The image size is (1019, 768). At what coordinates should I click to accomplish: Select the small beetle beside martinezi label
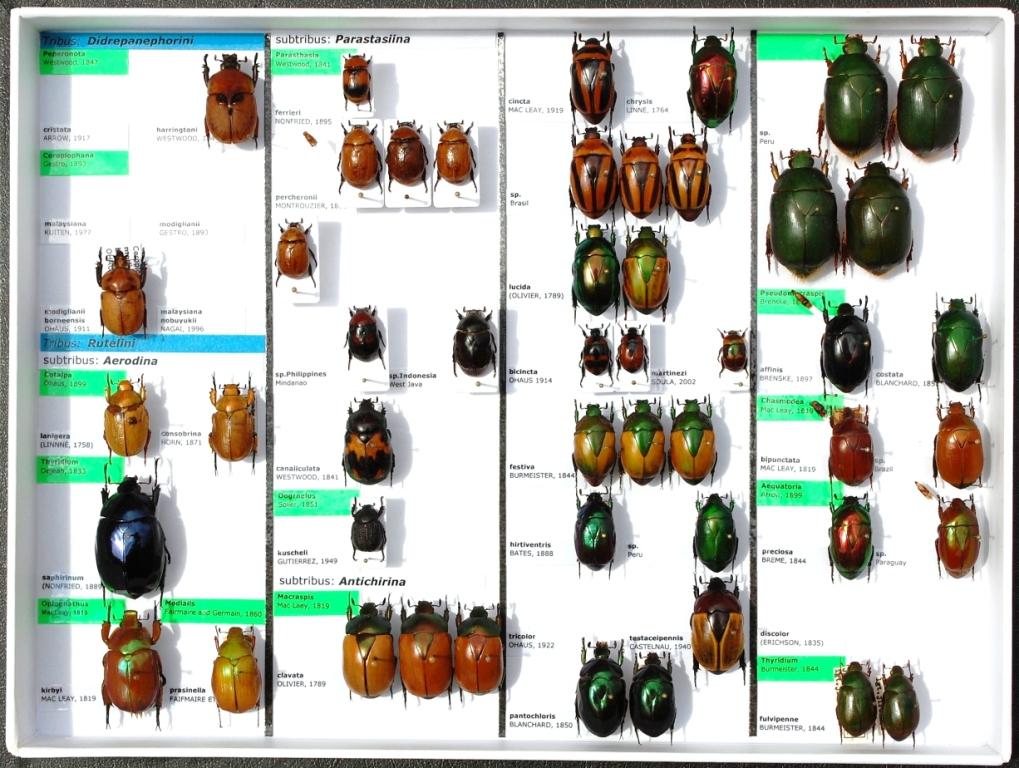click(x=733, y=352)
